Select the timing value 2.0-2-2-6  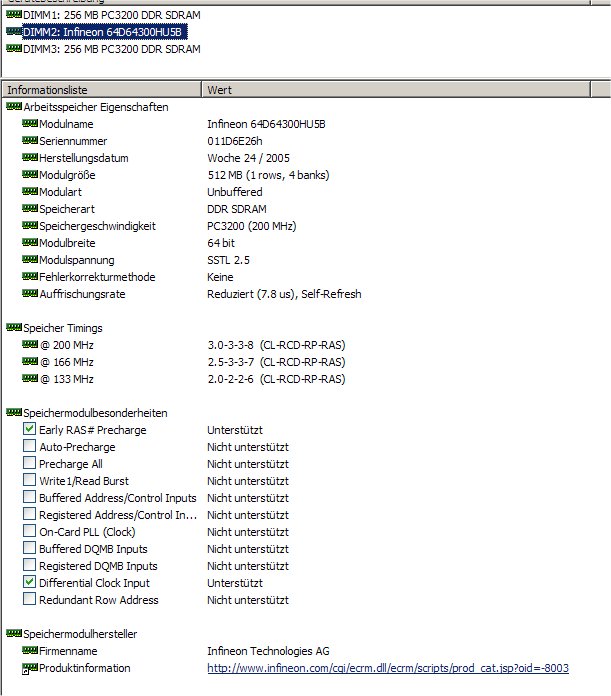230,379
